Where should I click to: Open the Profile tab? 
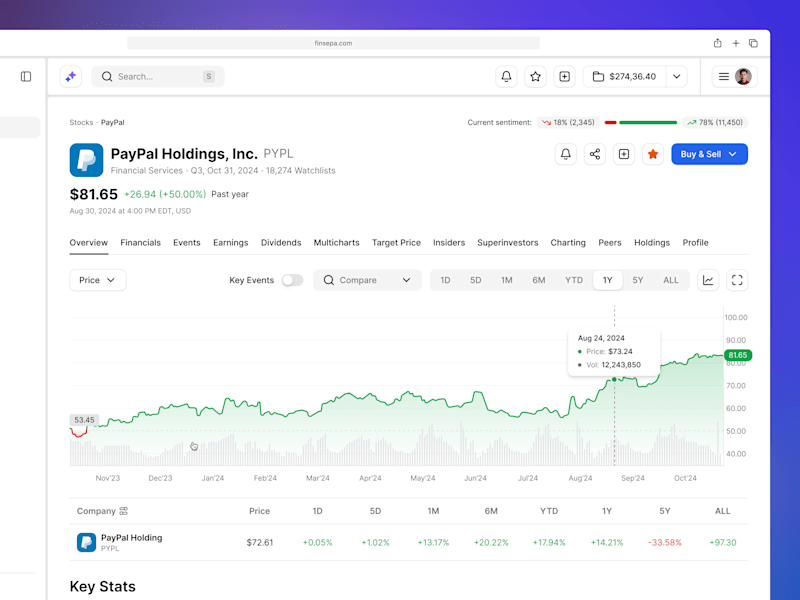695,243
